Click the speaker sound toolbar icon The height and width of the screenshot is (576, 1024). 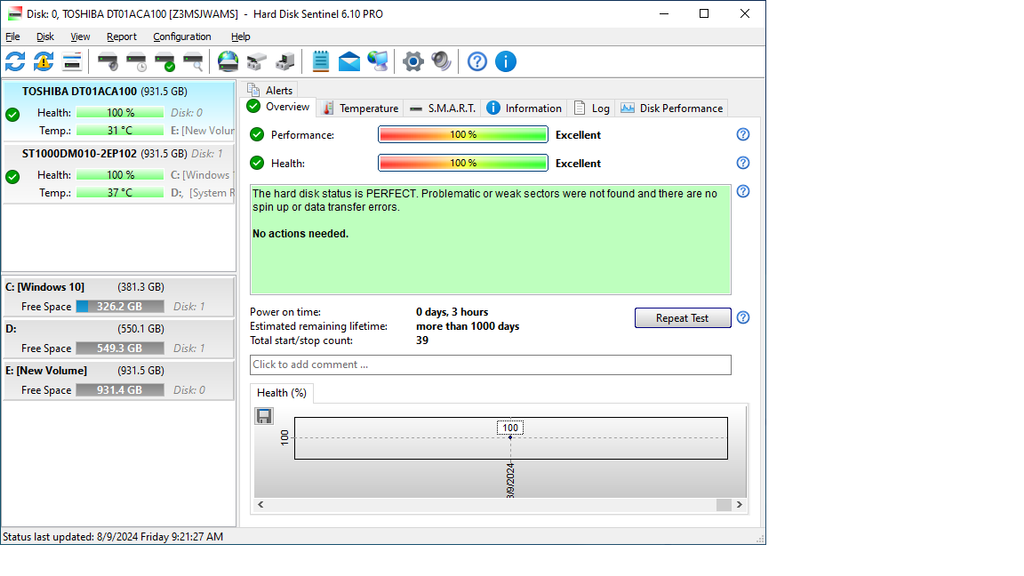click(441, 62)
